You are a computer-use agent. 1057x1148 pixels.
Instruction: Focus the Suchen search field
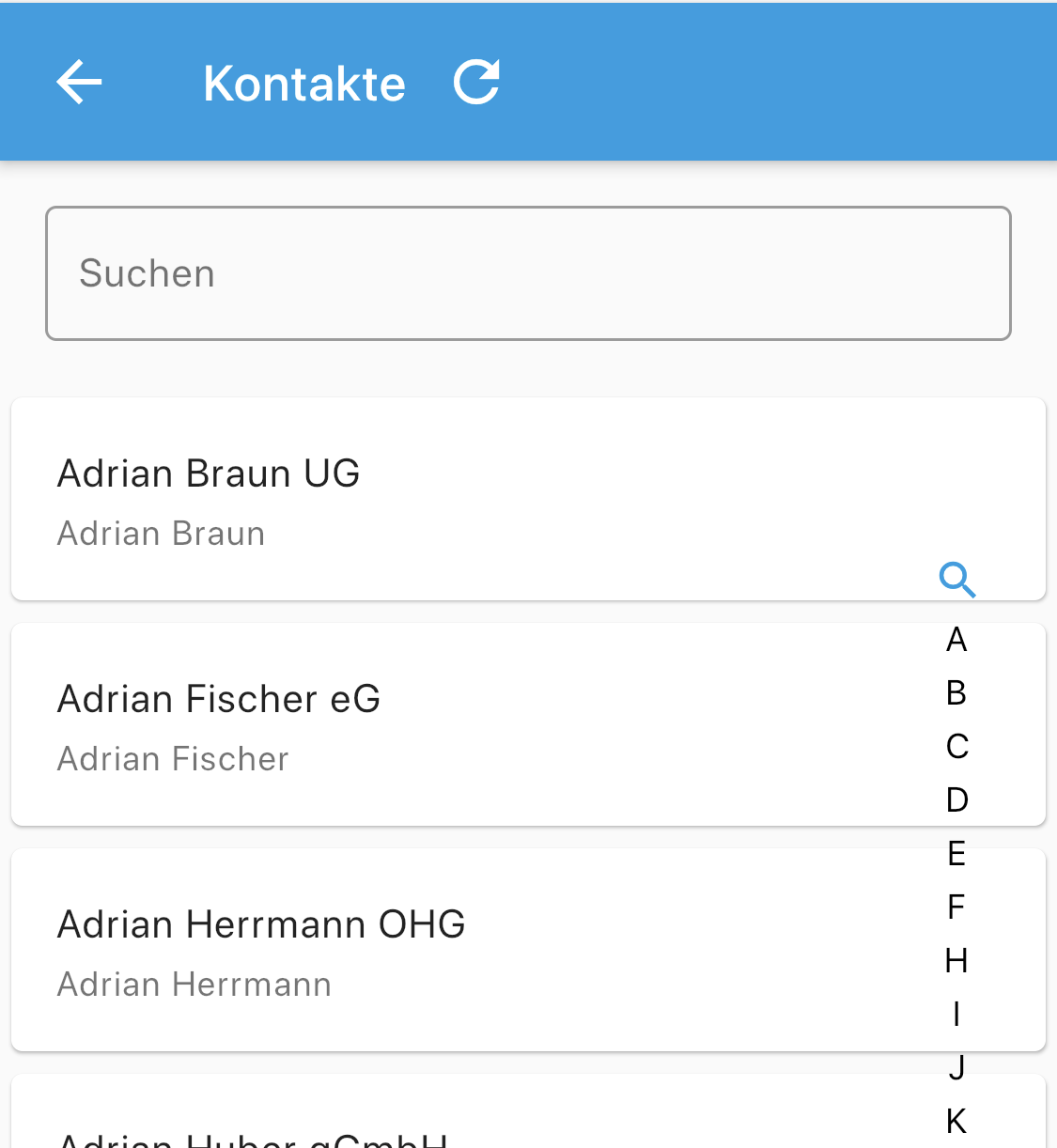point(528,273)
